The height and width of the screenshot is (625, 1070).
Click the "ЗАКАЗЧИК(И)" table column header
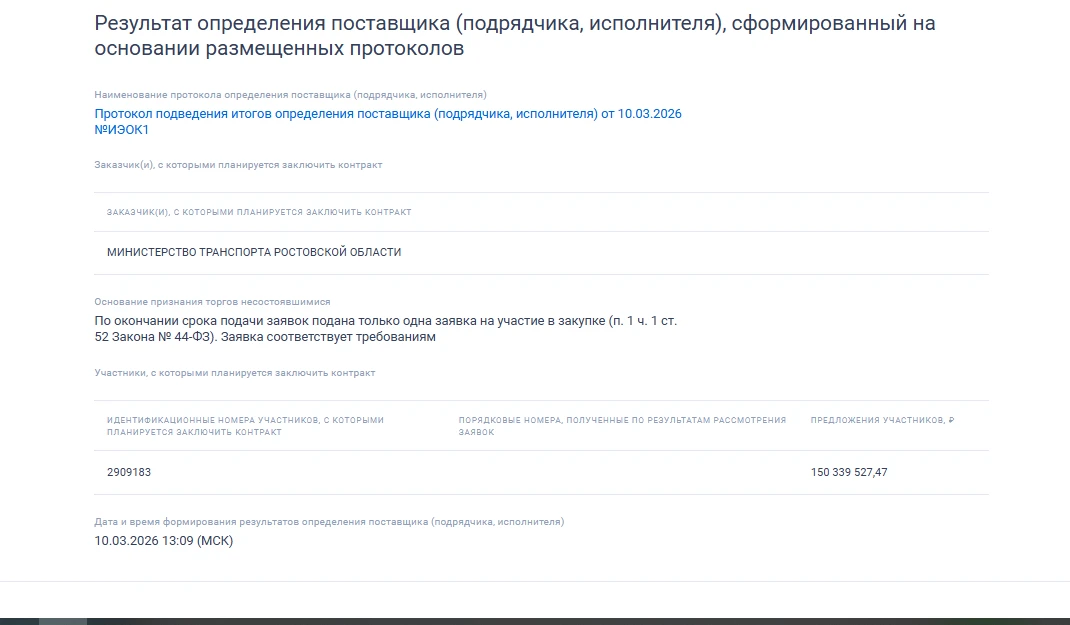[259, 212]
